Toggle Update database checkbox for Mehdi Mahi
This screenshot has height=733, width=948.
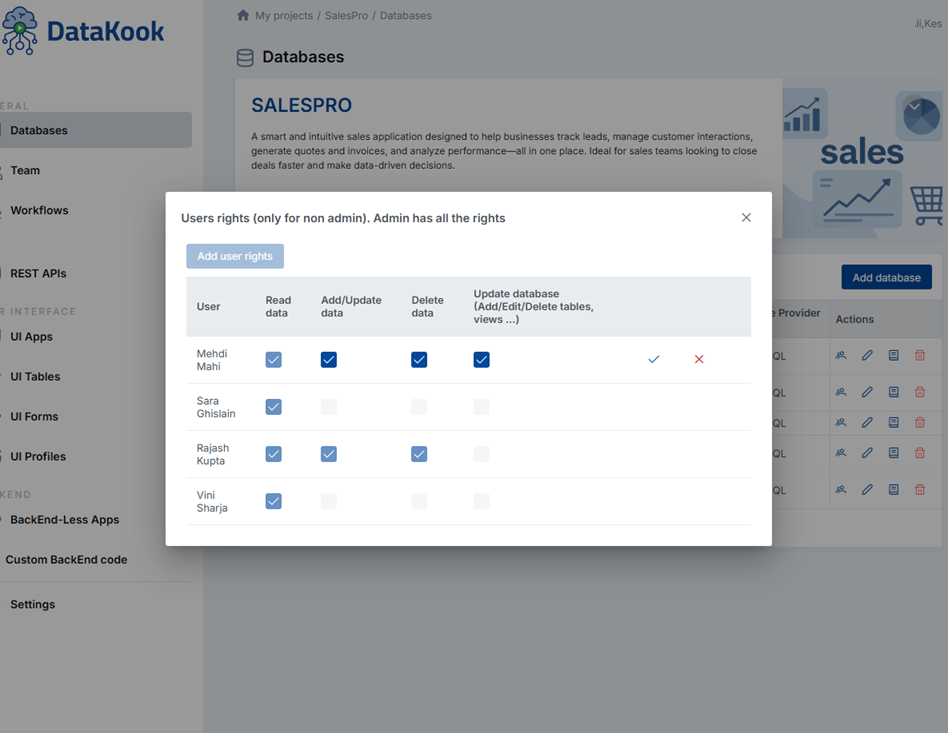482,360
